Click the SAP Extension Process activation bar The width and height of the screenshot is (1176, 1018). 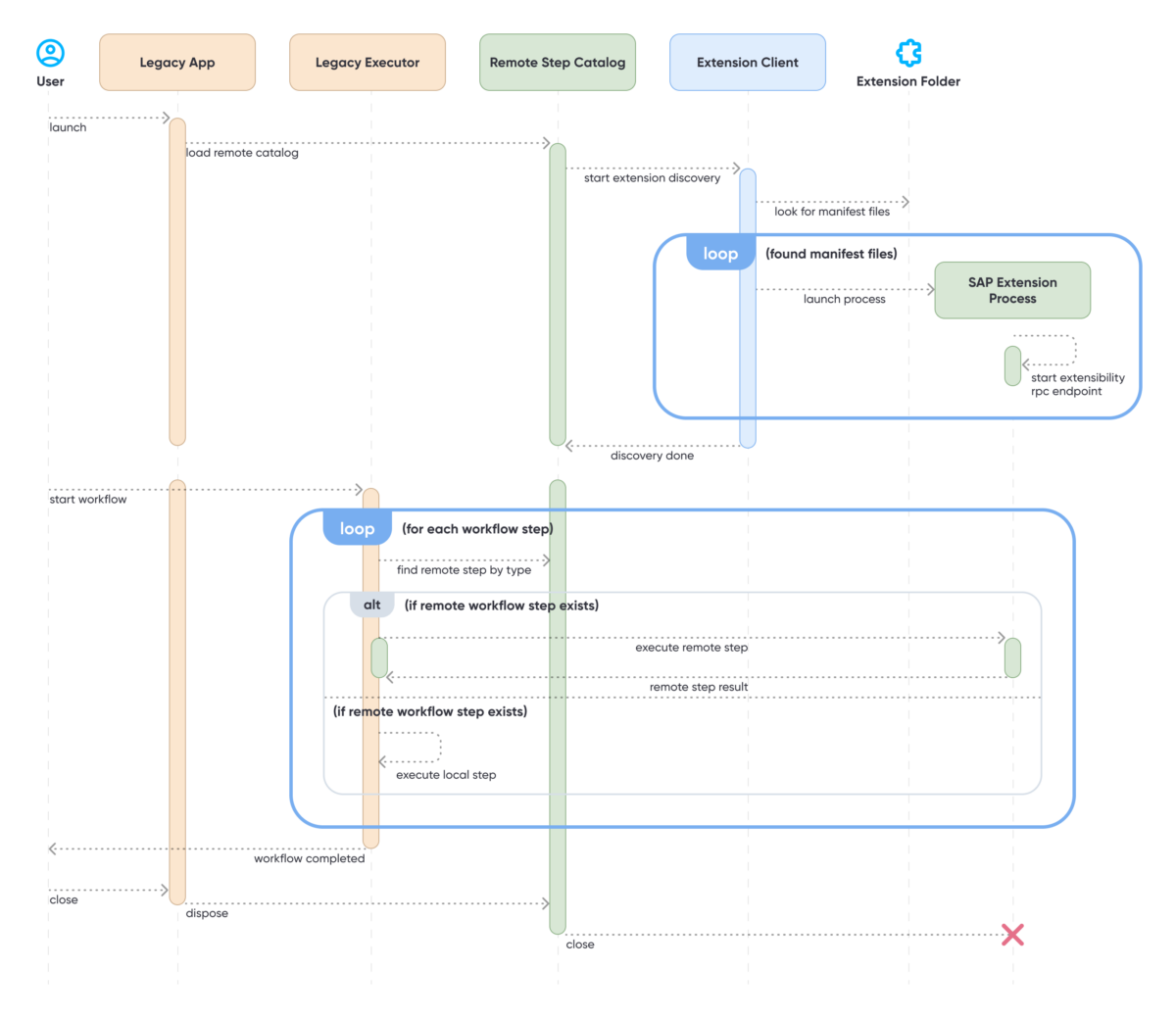[1012, 365]
